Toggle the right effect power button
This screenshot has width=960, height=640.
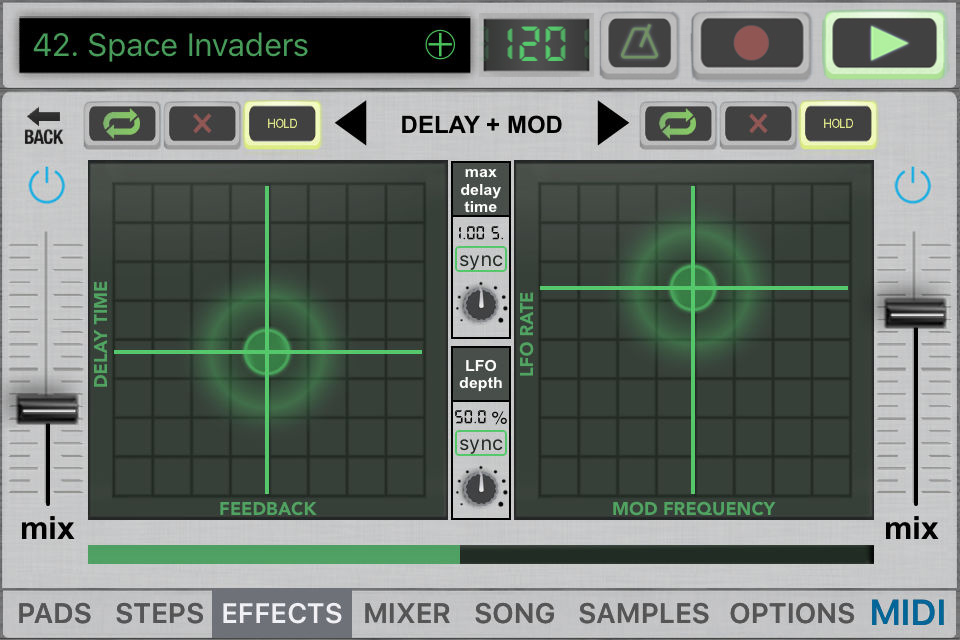pyautogui.click(x=912, y=185)
